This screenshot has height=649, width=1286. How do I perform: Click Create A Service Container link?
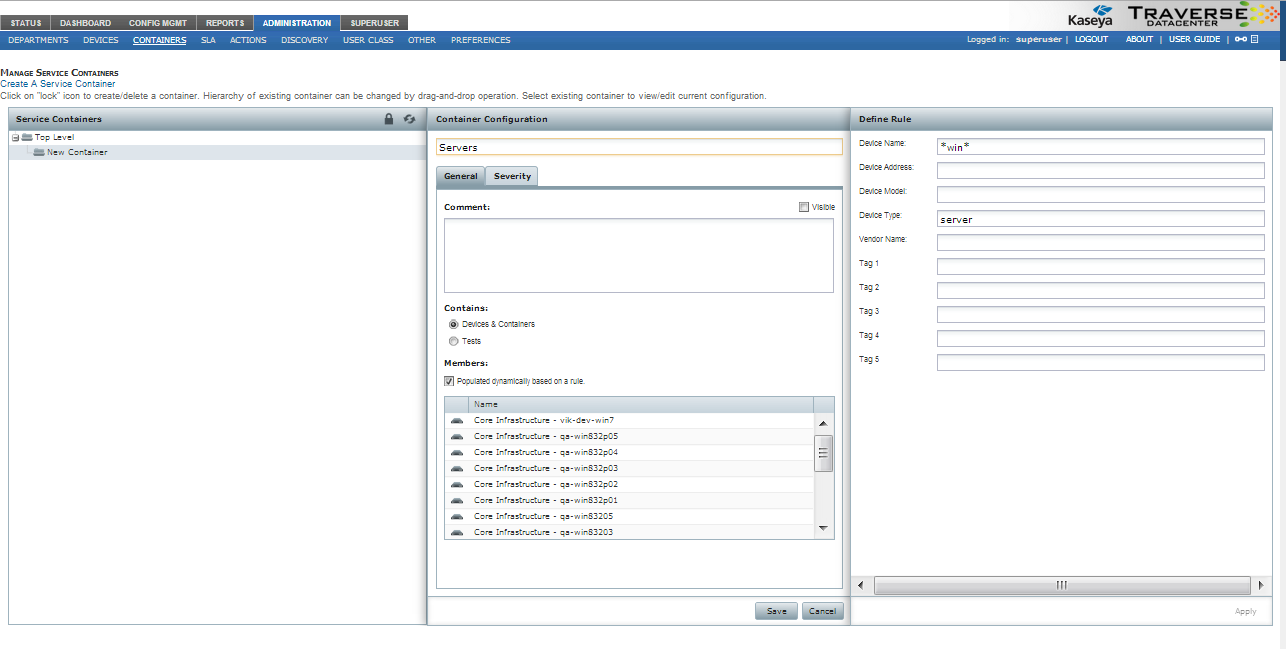[x=58, y=84]
